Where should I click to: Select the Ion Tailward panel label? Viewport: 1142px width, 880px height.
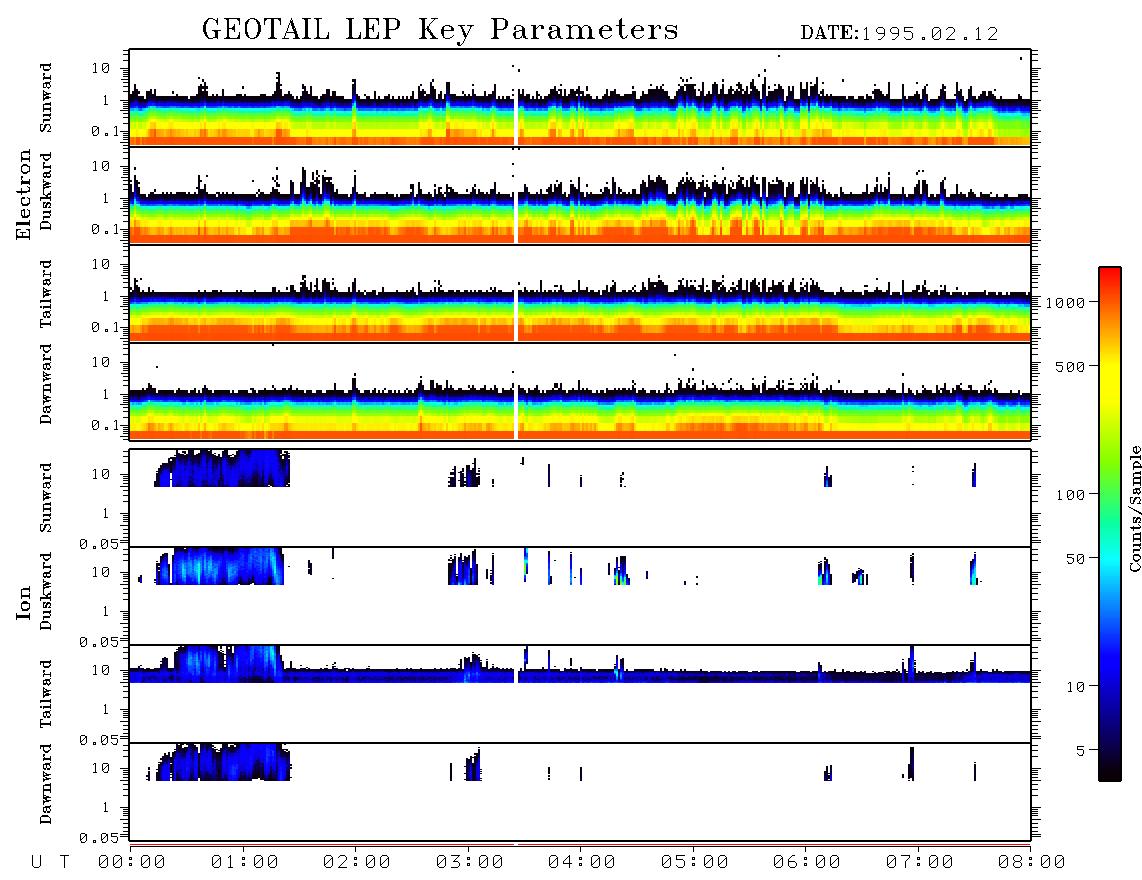[x=46, y=694]
